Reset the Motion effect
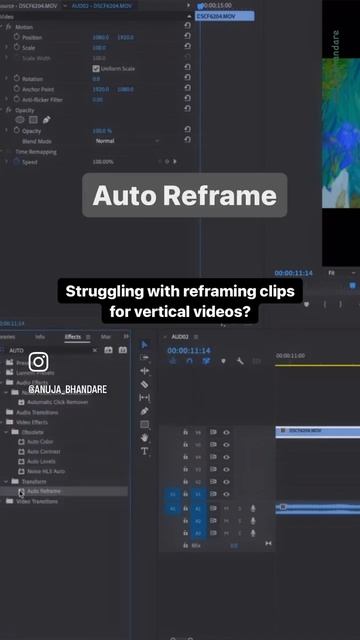The width and height of the screenshot is (360, 640). tap(187, 26)
